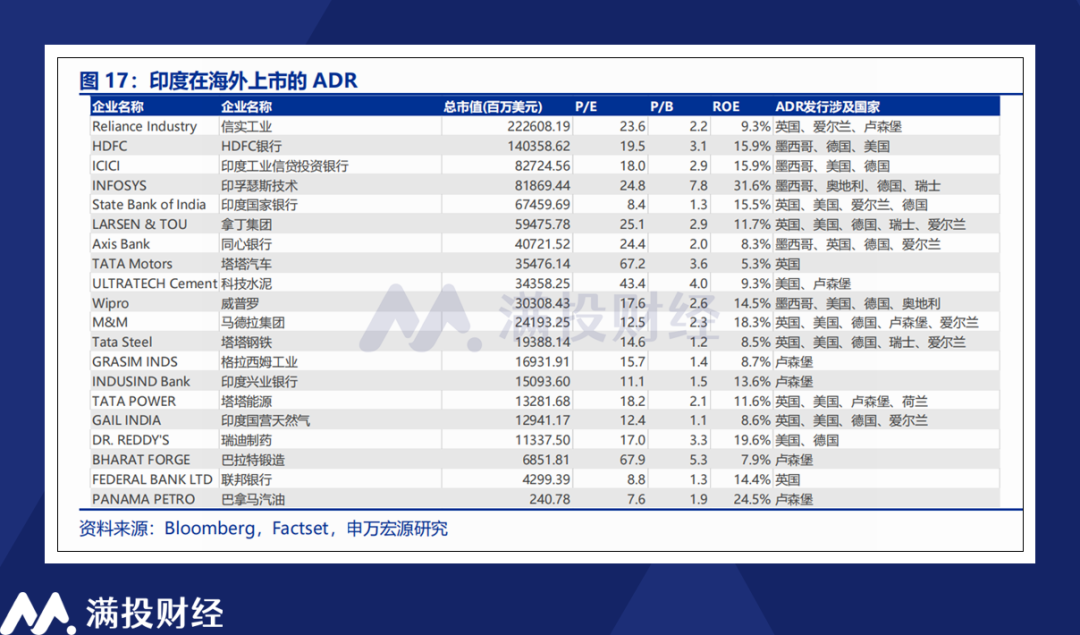Viewport: 1080px width, 635px height.
Task: Click the GRASIM INDS cell
Action: coord(135,362)
